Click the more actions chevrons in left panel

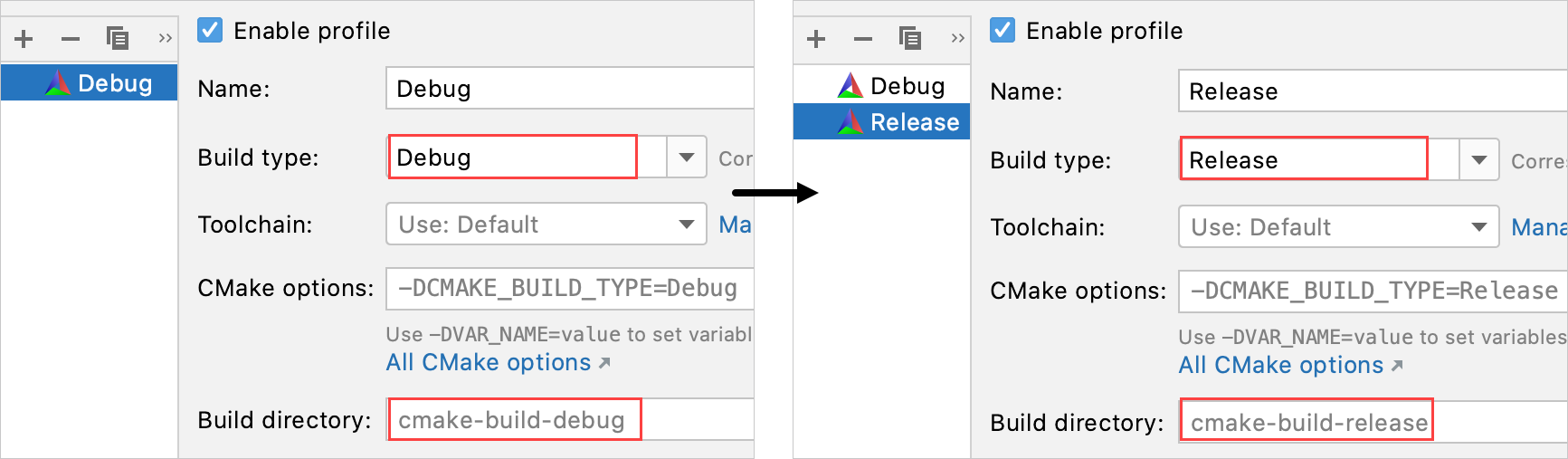point(165,38)
